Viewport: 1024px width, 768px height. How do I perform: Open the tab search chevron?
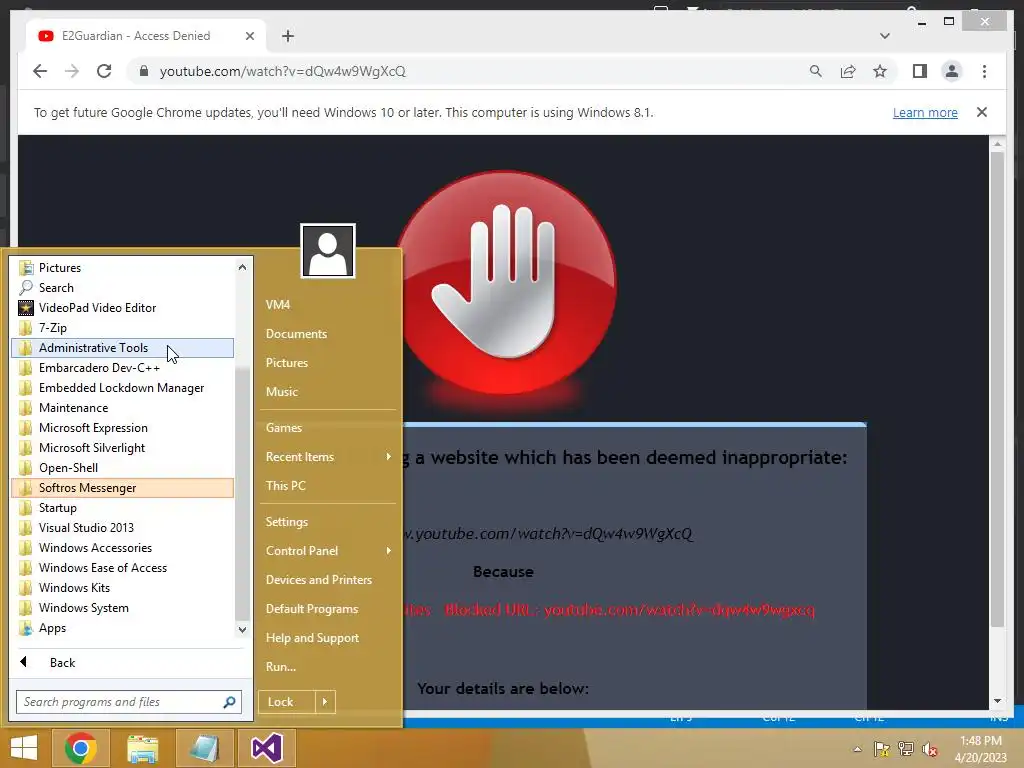point(884,36)
